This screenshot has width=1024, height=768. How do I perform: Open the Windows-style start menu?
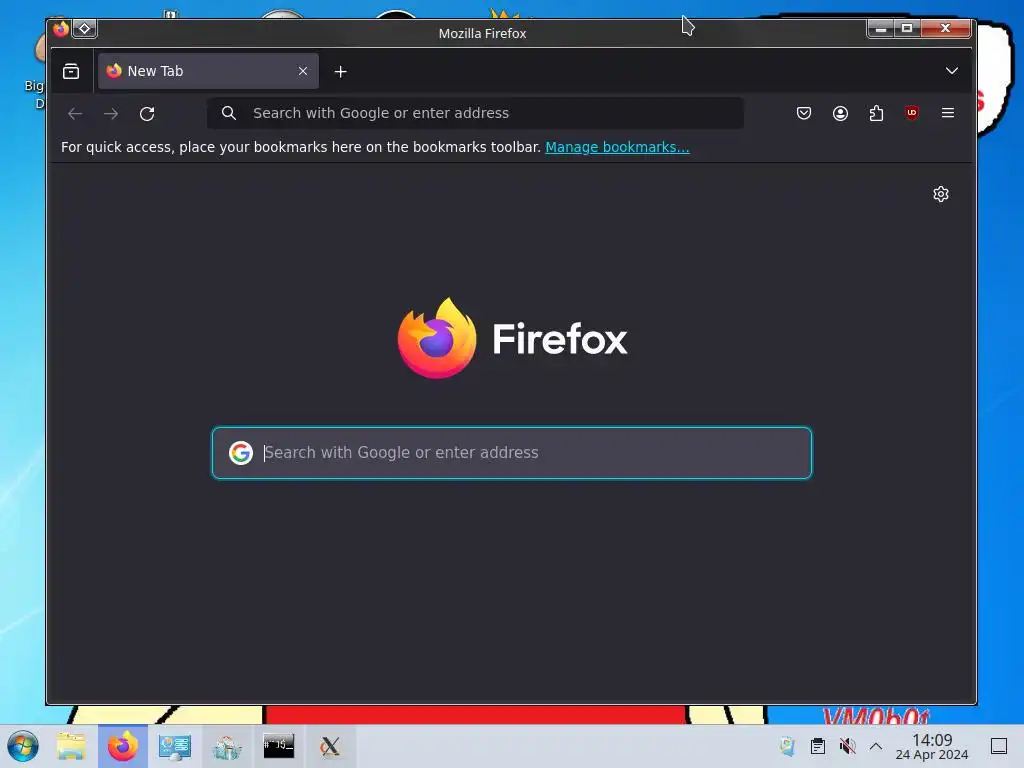[23, 746]
